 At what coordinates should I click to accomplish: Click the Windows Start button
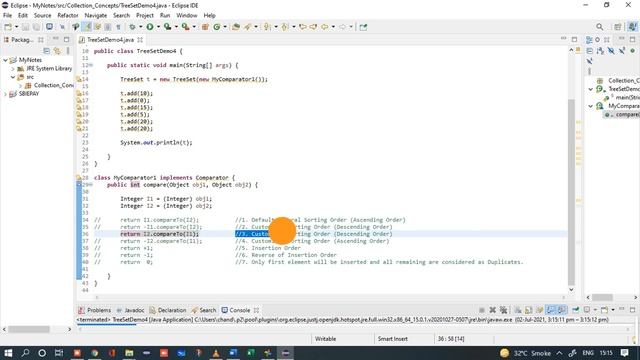click(x=8, y=353)
